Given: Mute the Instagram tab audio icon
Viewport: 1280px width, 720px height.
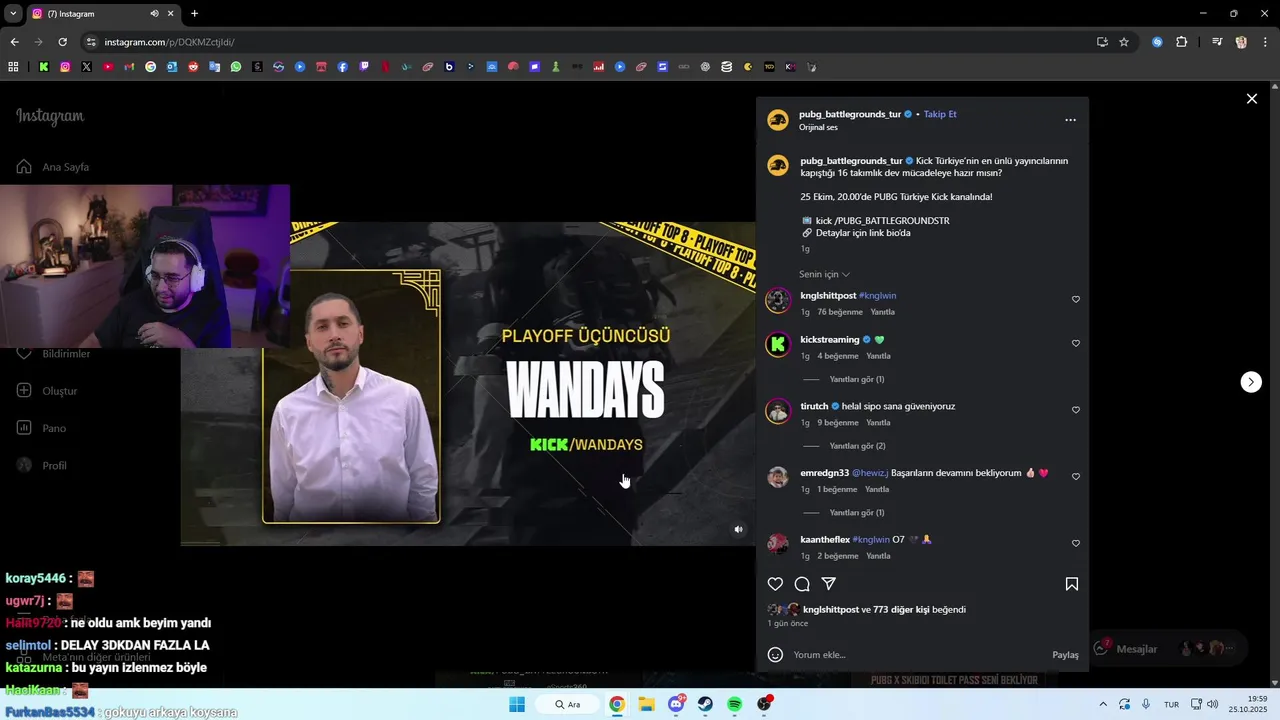Looking at the screenshot, I should pyautogui.click(x=154, y=14).
